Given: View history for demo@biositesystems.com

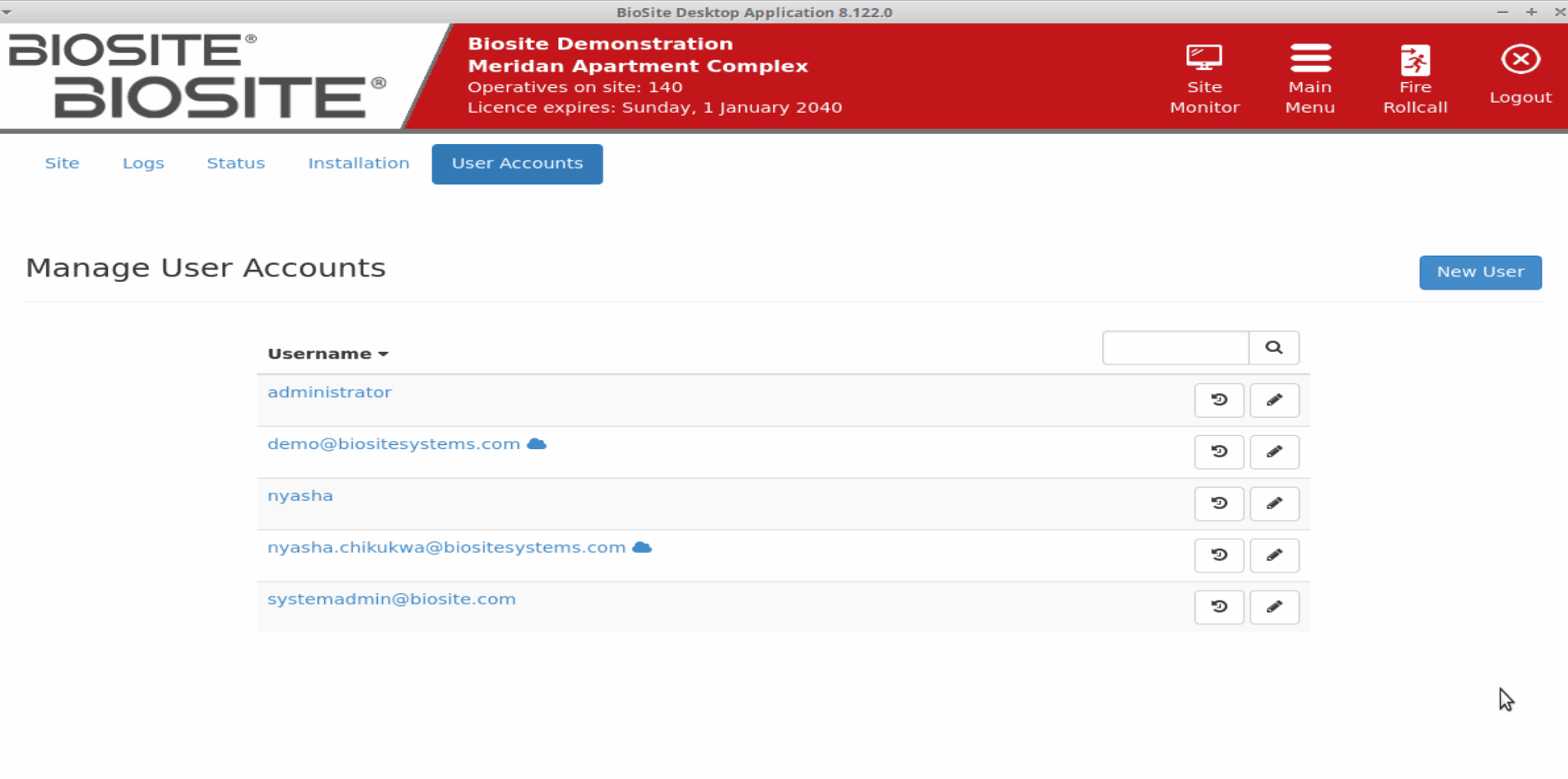Looking at the screenshot, I should 1219,452.
